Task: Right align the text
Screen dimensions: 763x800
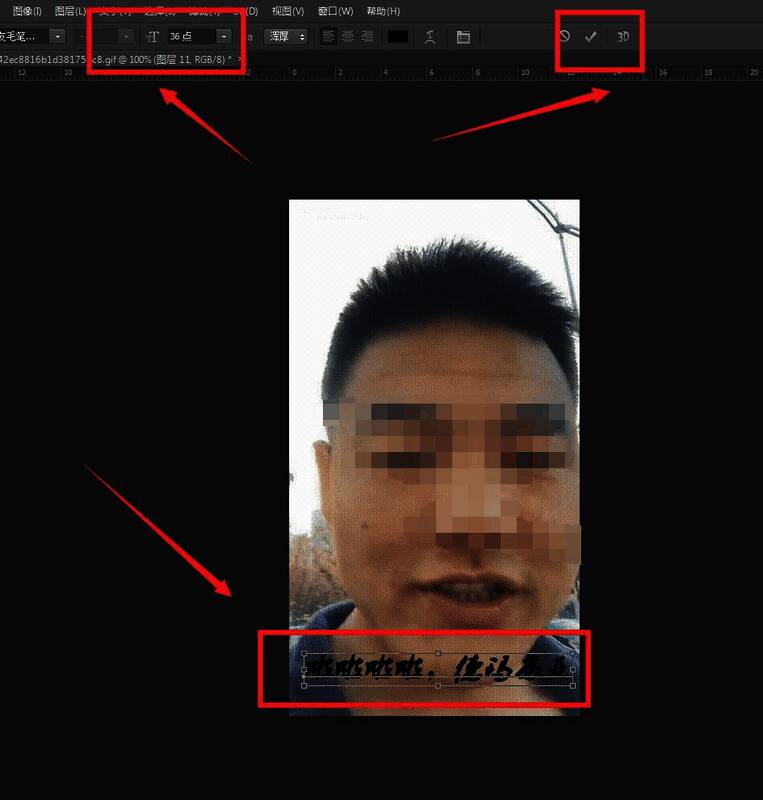Action: (x=367, y=37)
